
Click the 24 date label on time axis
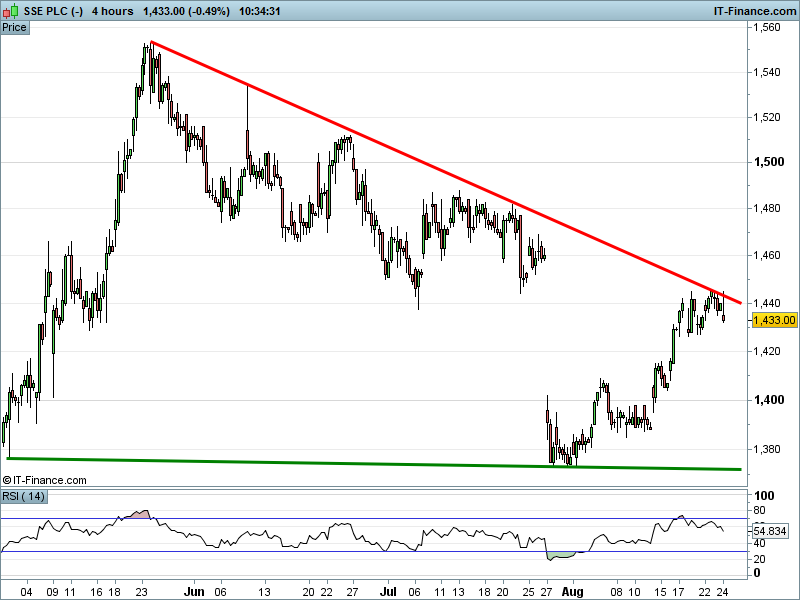click(723, 592)
